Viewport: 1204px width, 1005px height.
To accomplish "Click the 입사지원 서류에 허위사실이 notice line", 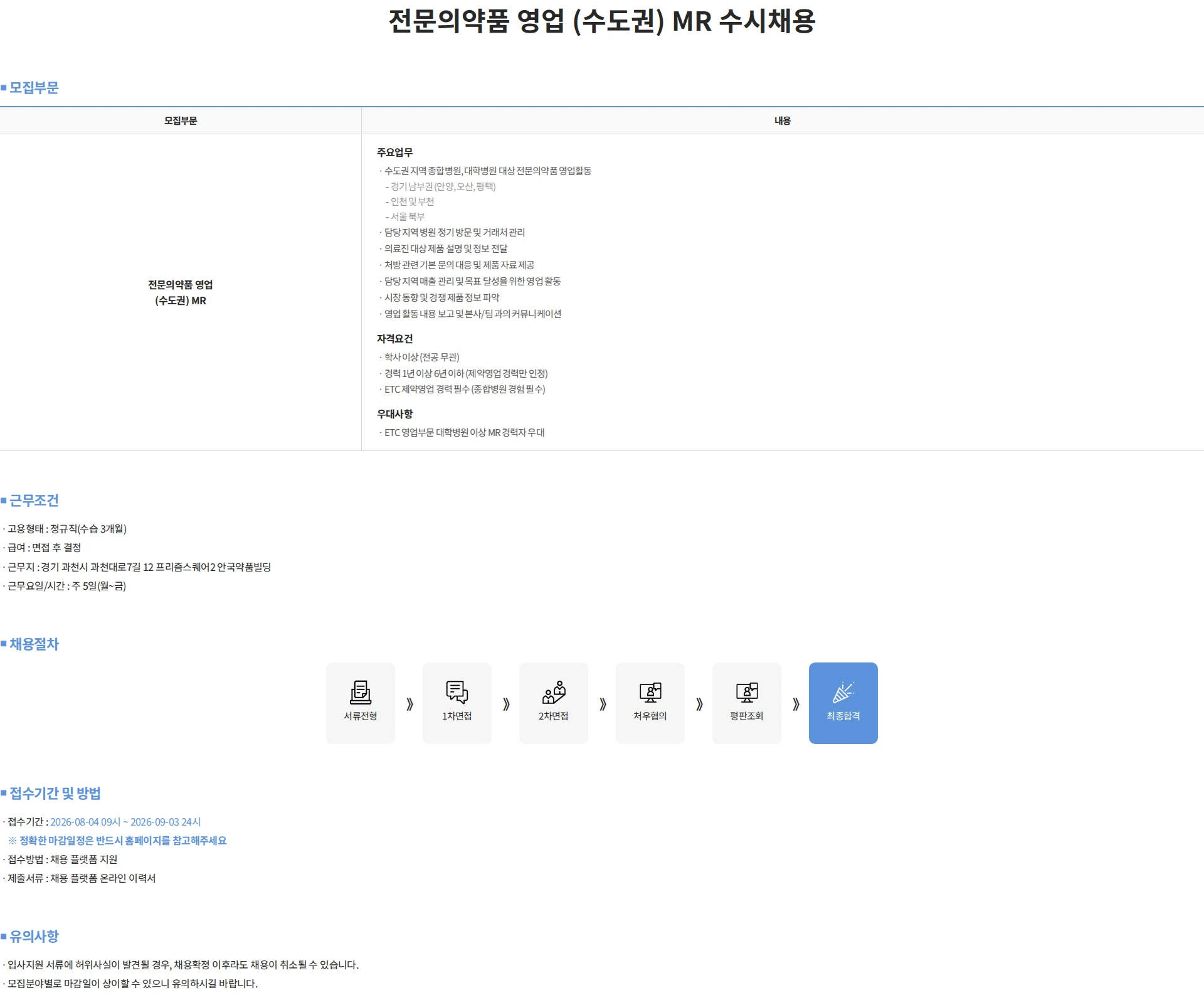I will [181, 965].
